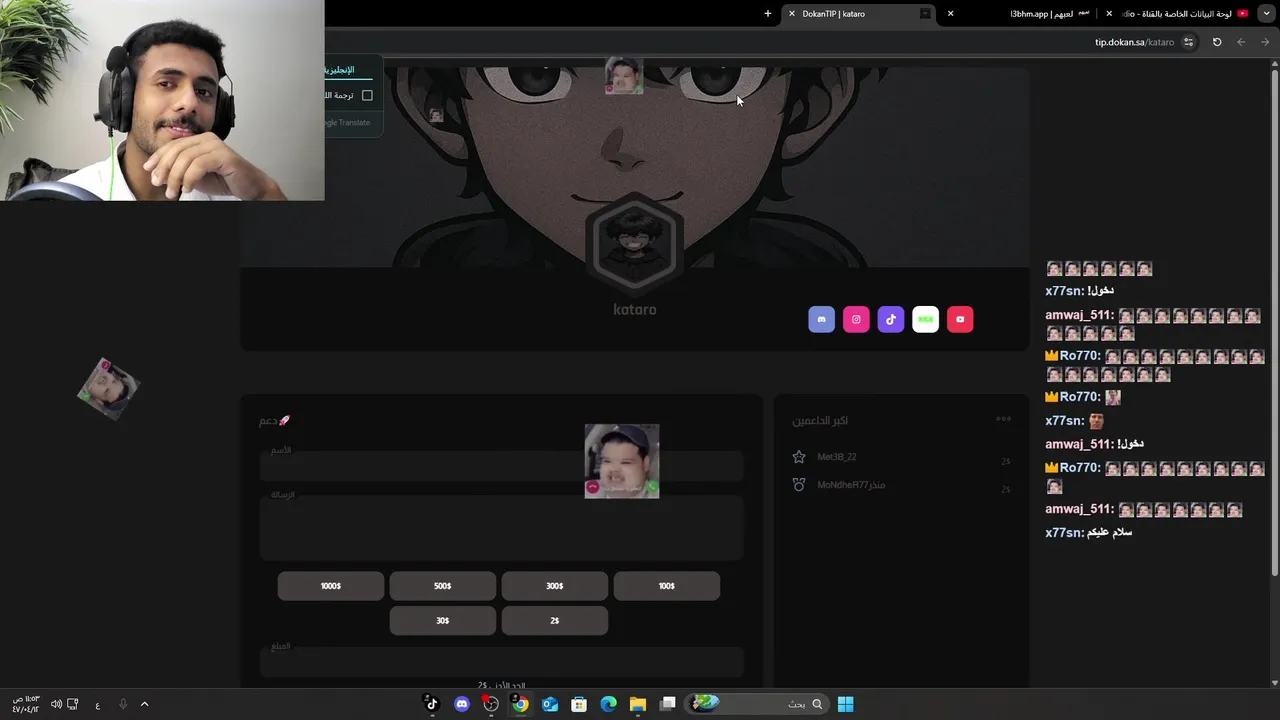
Task: Focus the amount (المبلغ) input field
Action: coord(501,661)
